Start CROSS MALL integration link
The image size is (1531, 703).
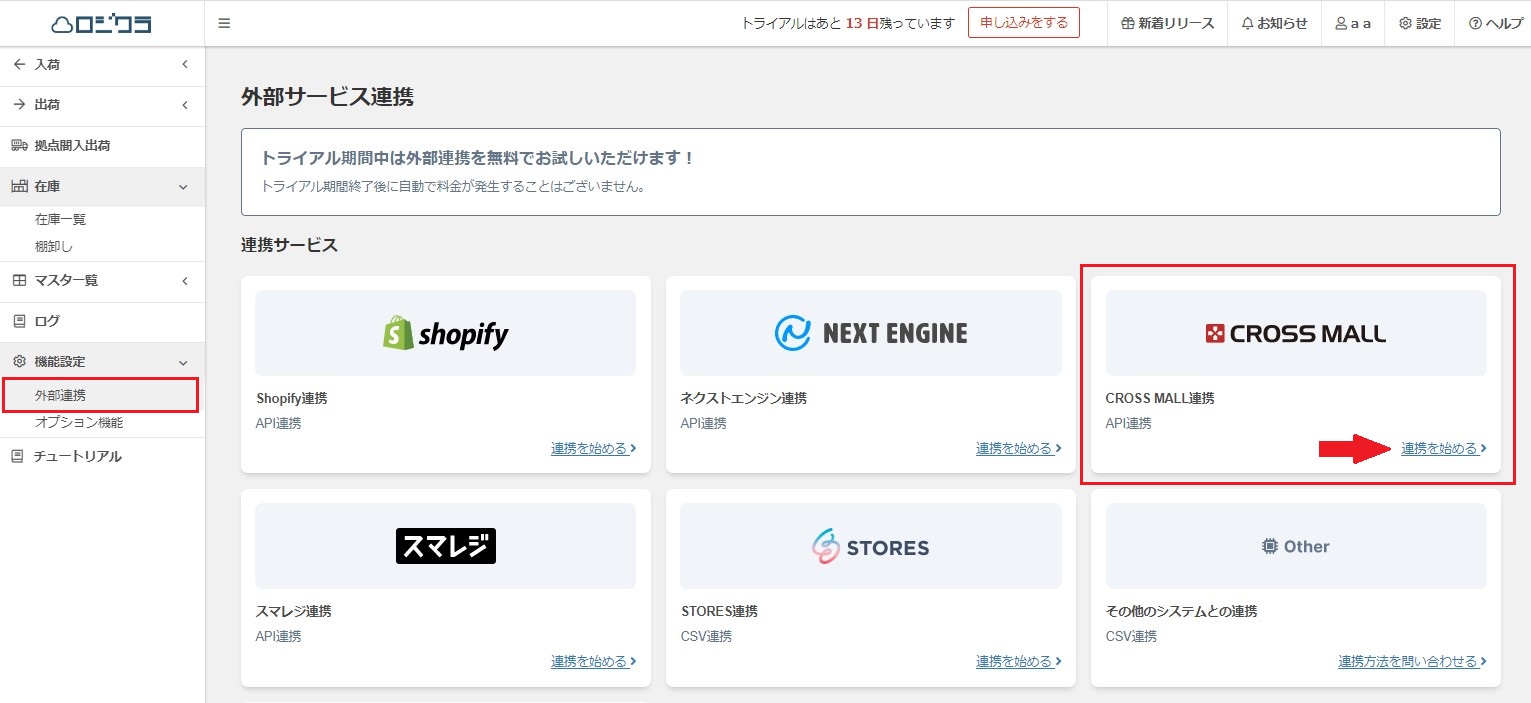(1443, 449)
